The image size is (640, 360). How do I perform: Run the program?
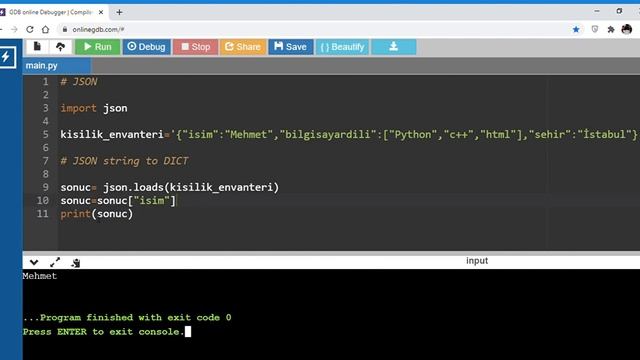98,47
